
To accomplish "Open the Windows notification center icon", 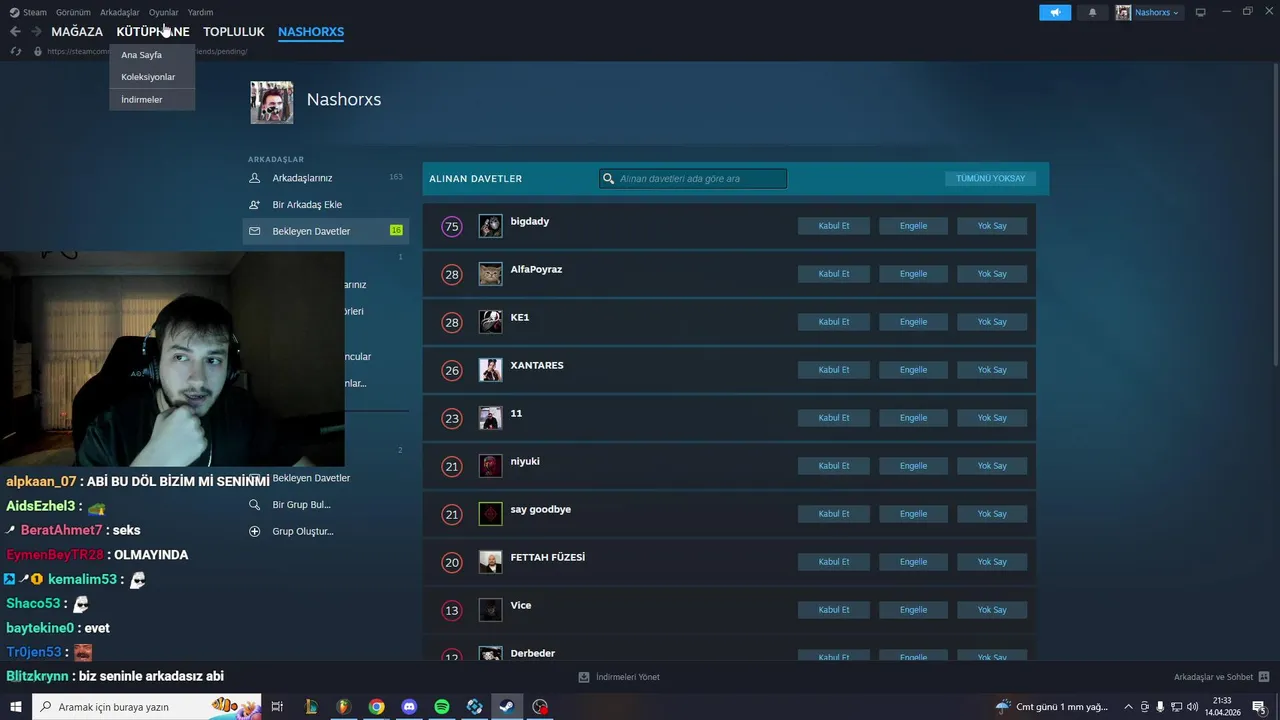I will [x=1259, y=707].
